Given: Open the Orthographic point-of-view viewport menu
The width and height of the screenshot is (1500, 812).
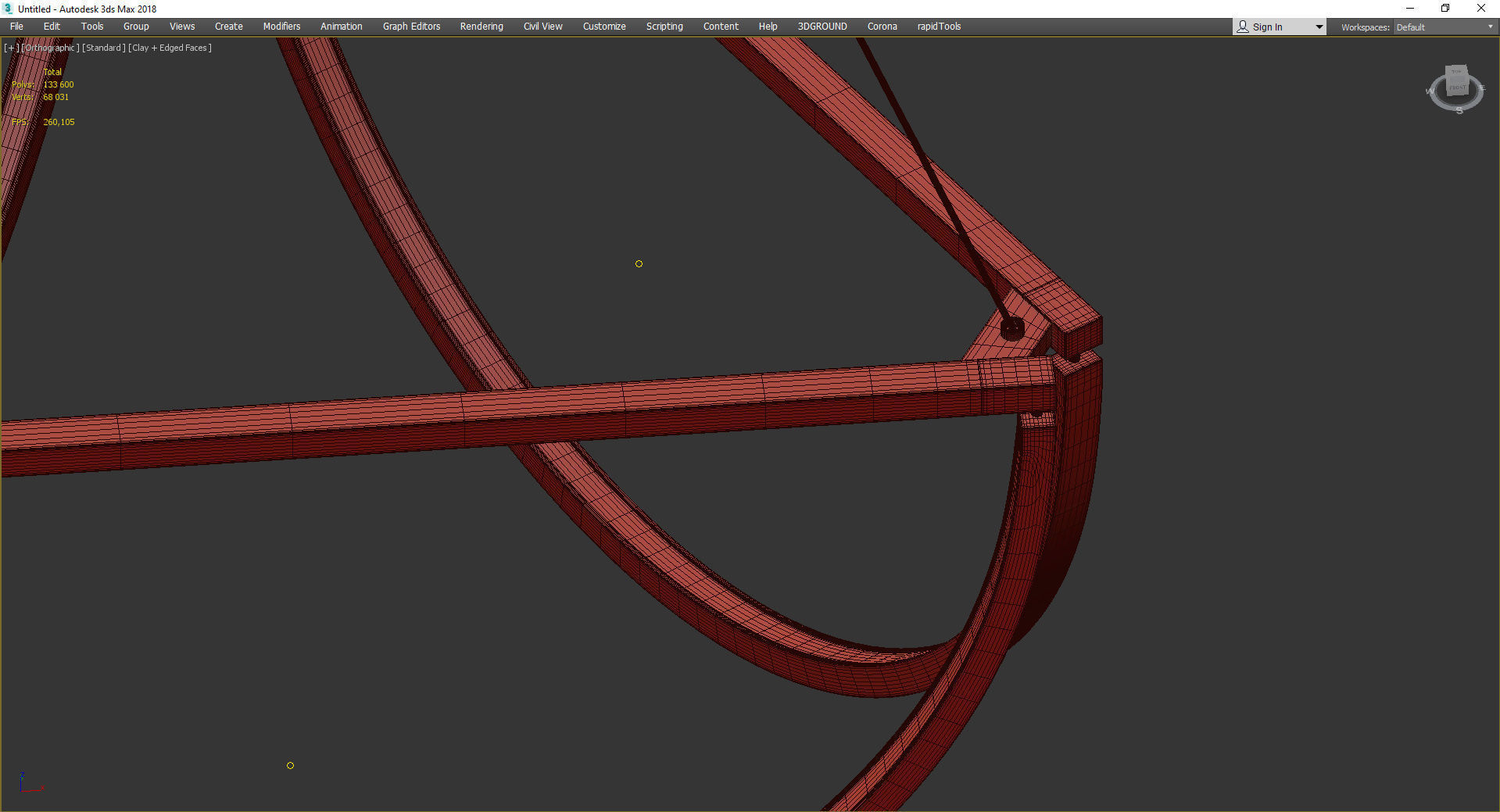Looking at the screenshot, I should 51,48.
